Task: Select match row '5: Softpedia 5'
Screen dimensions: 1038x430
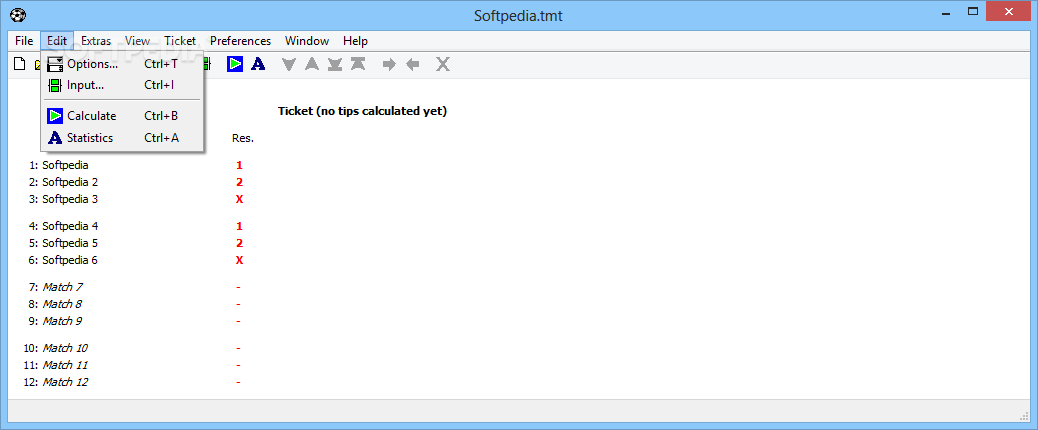Action: (x=64, y=243)
